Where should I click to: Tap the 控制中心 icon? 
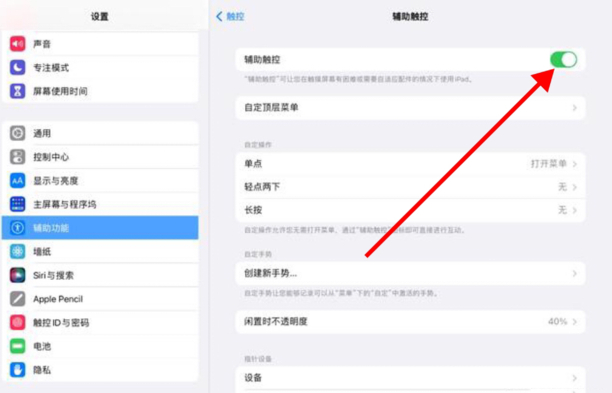17,157
